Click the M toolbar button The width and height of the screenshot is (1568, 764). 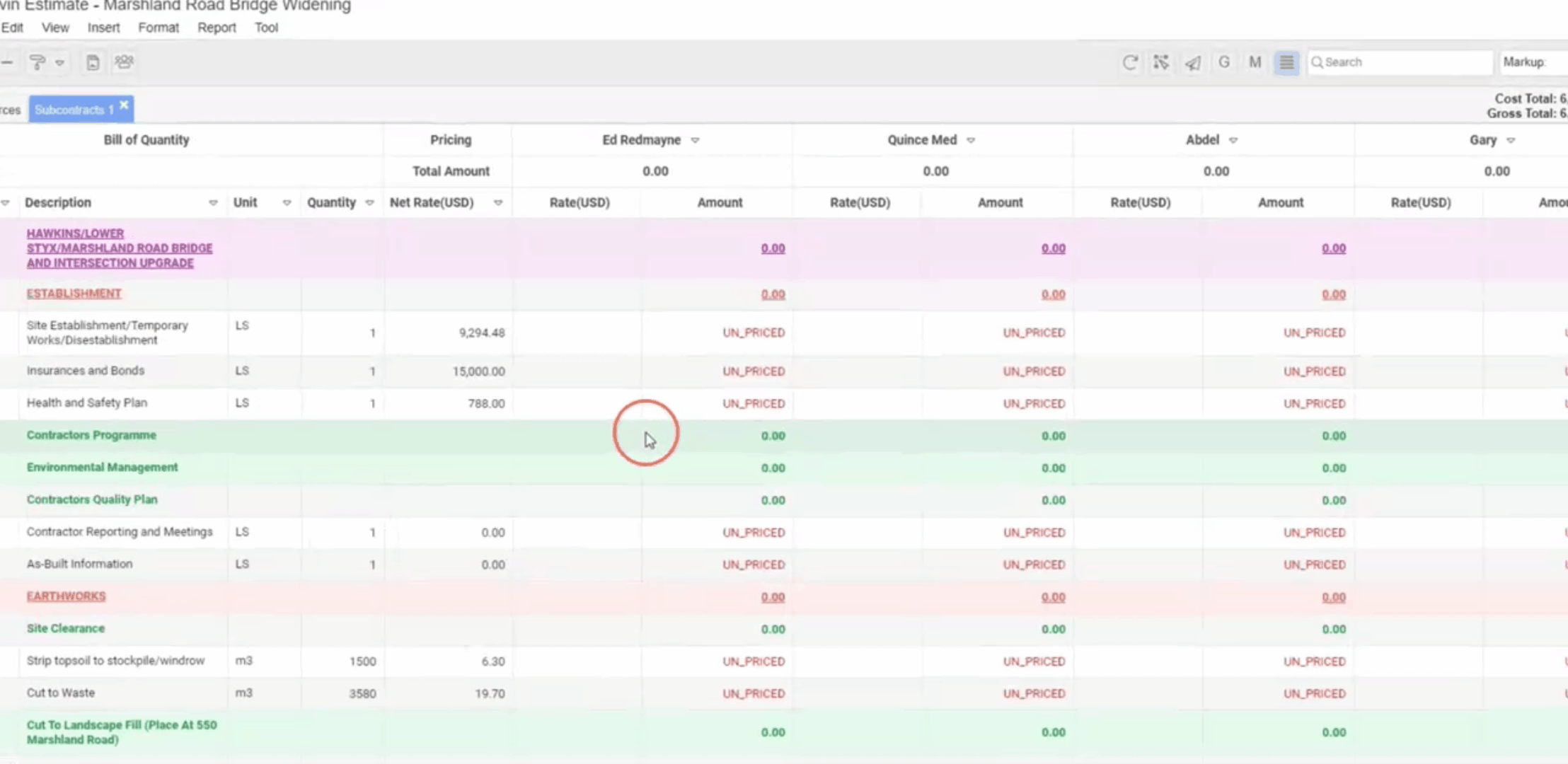1255,62
